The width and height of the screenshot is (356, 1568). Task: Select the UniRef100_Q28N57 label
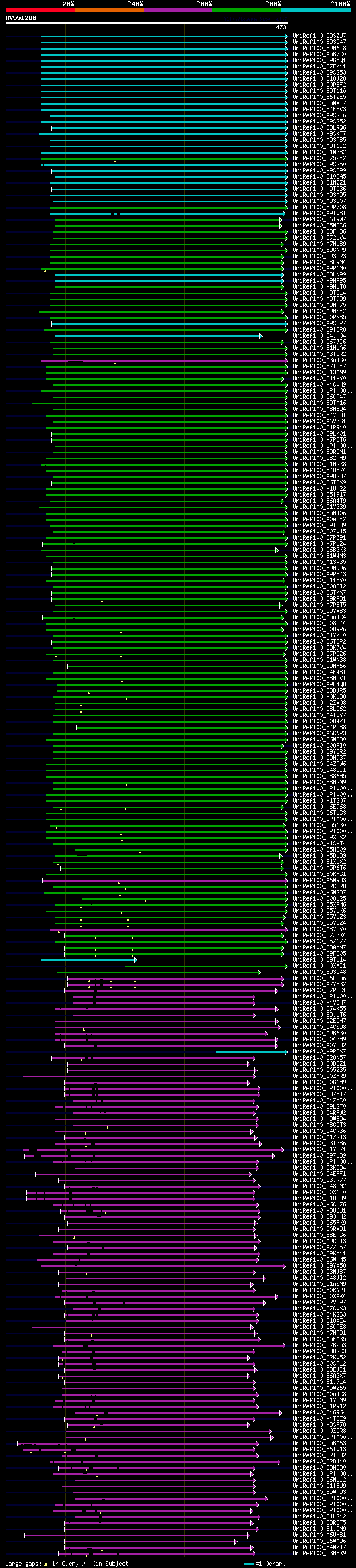click(x=319, y=1058)
